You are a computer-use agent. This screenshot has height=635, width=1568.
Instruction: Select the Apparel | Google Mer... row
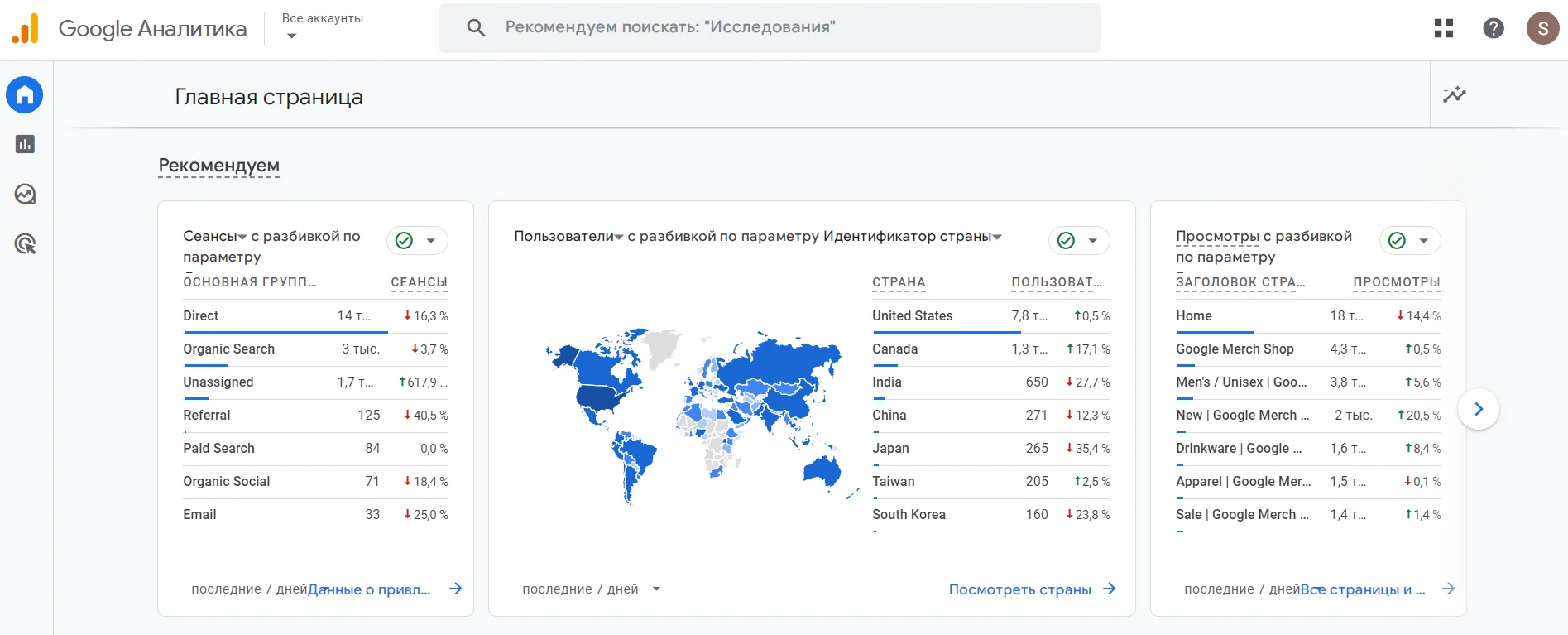click(x=1308, y=482)
